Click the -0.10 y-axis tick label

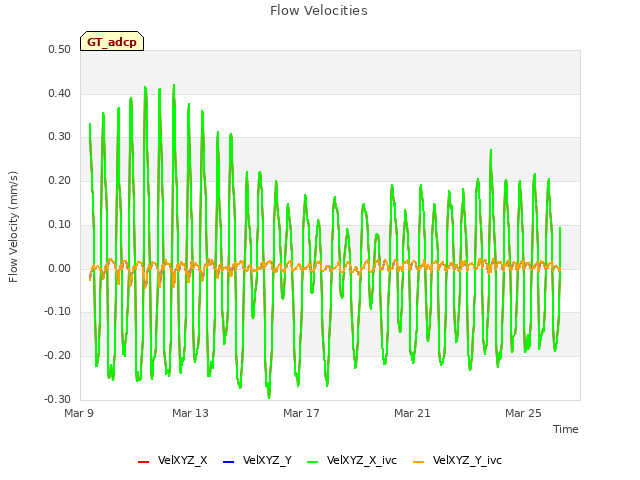tap(58, 311)
